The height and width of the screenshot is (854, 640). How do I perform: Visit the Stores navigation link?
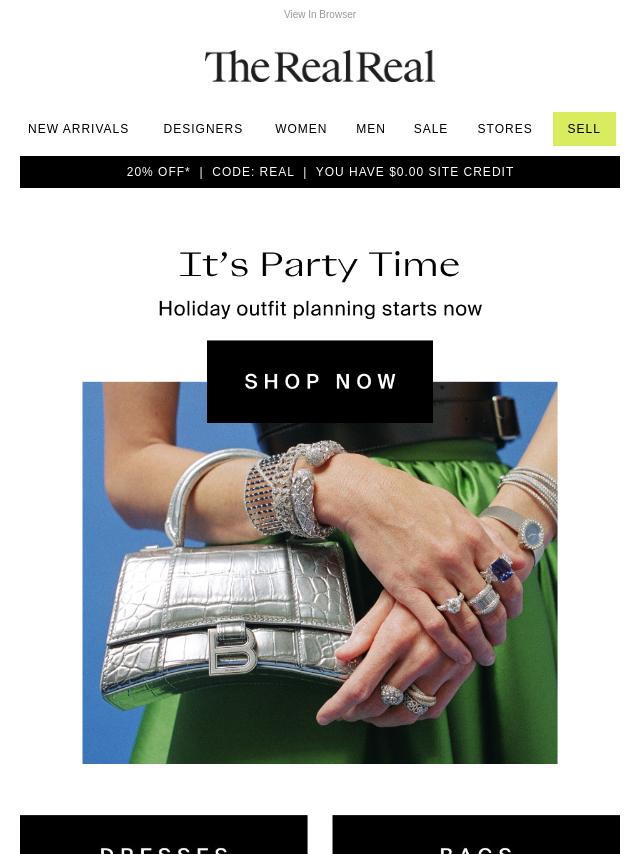pyautogui.click(x=504, y=129)
